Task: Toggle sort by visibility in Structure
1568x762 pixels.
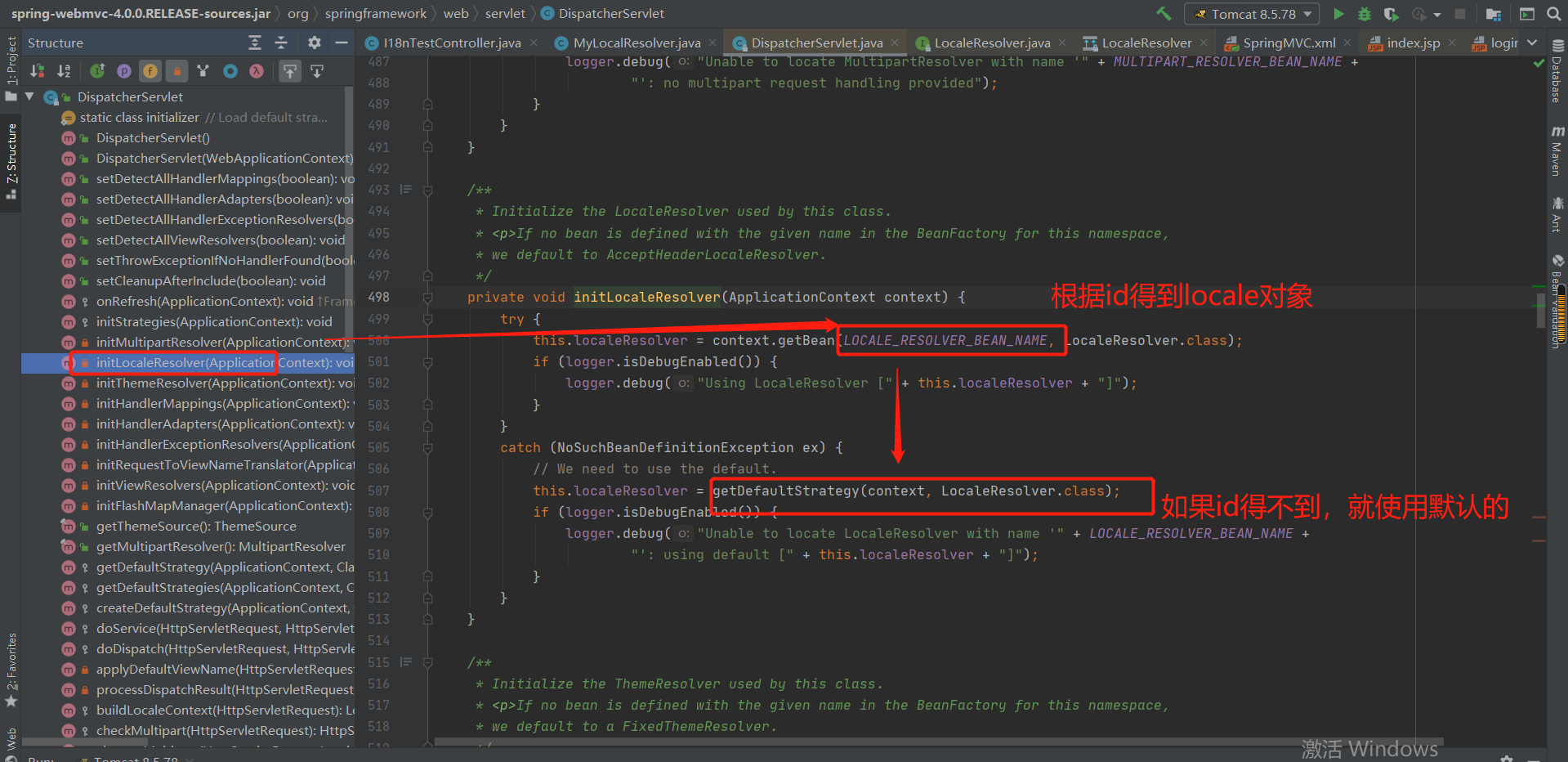Action: point(37,71)
